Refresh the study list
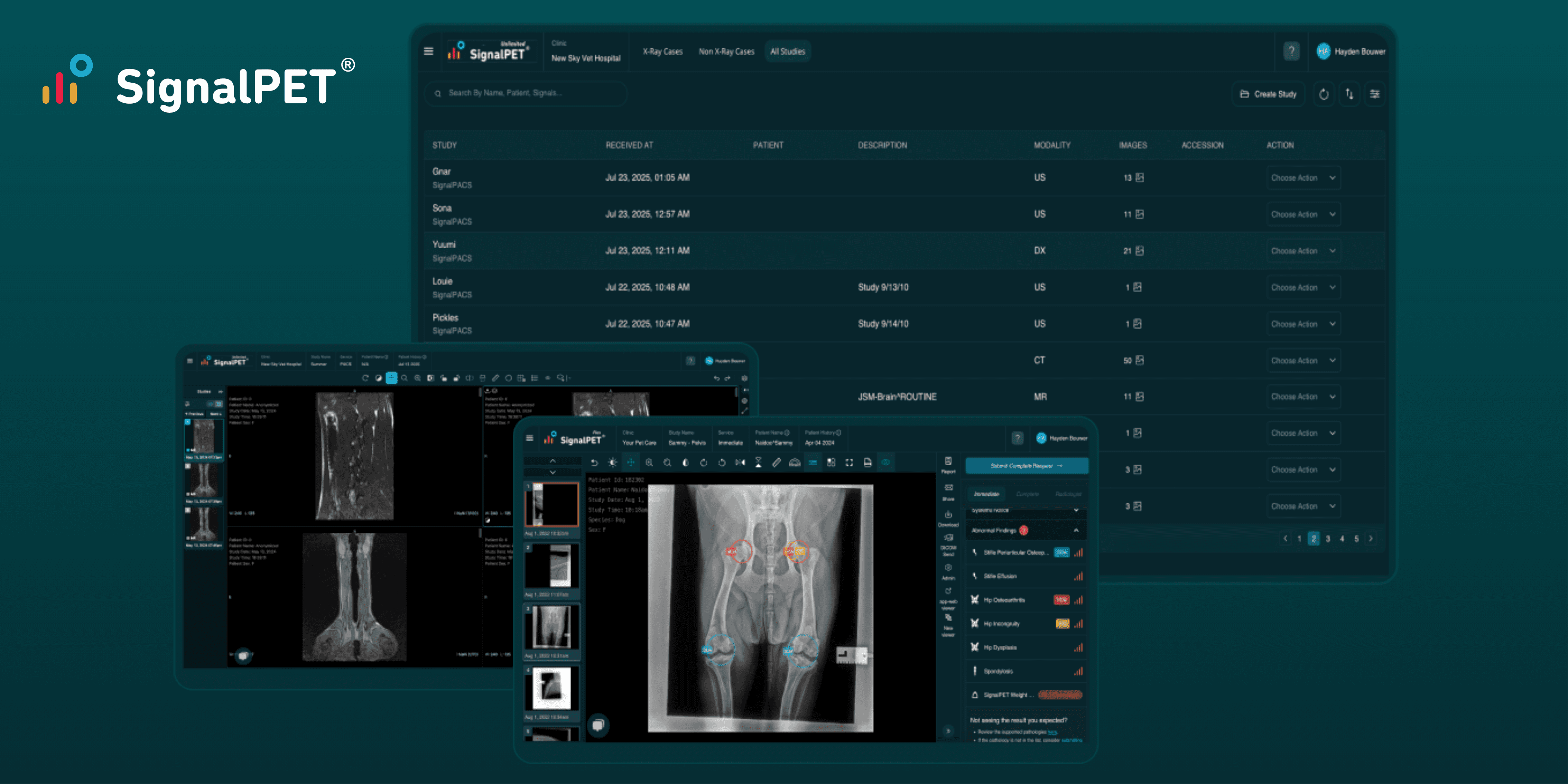Screen dimensions: 1568x784 click(1323, 94)
